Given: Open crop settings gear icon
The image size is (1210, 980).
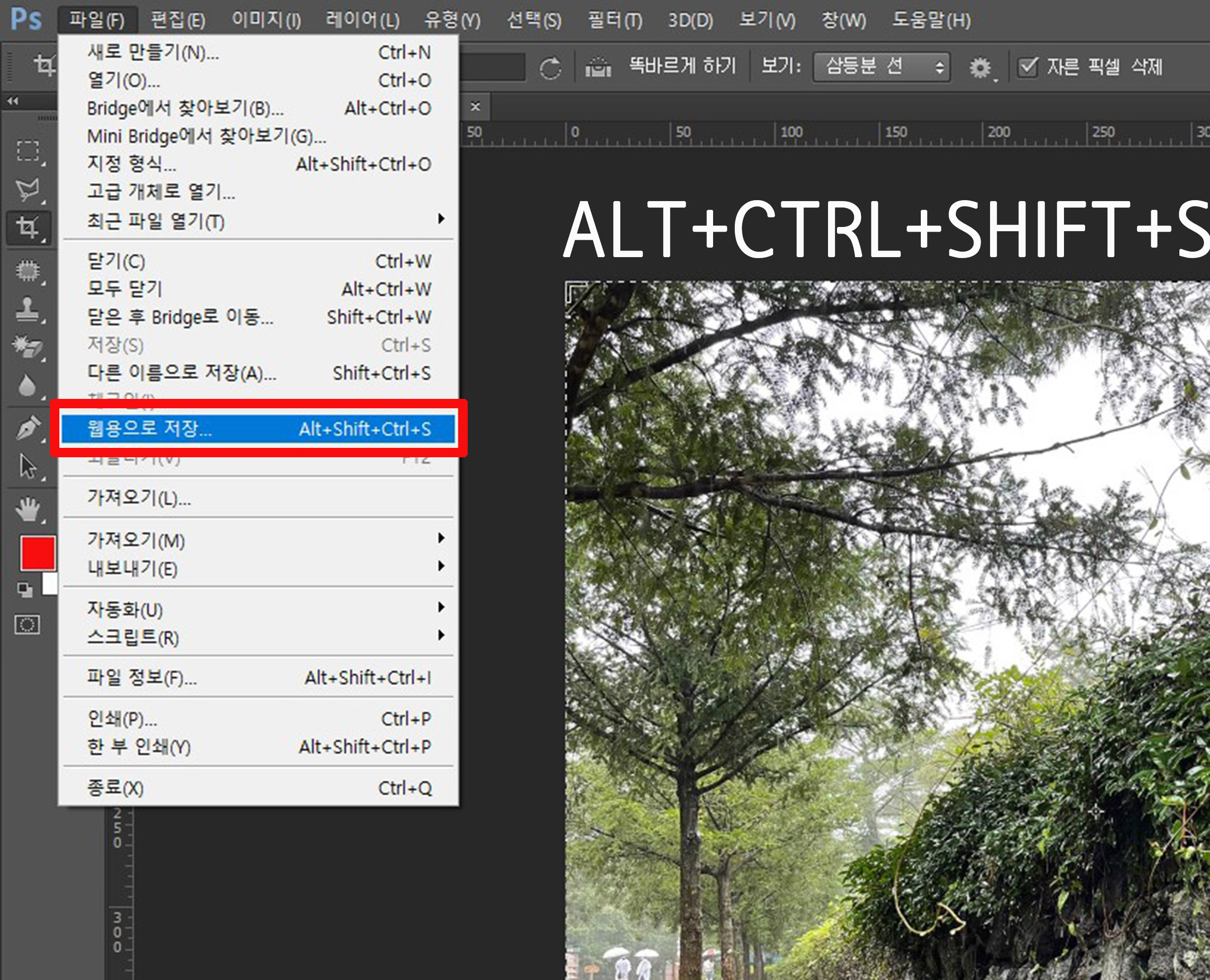Looking at the screenshot, I should tap(980, 68).
